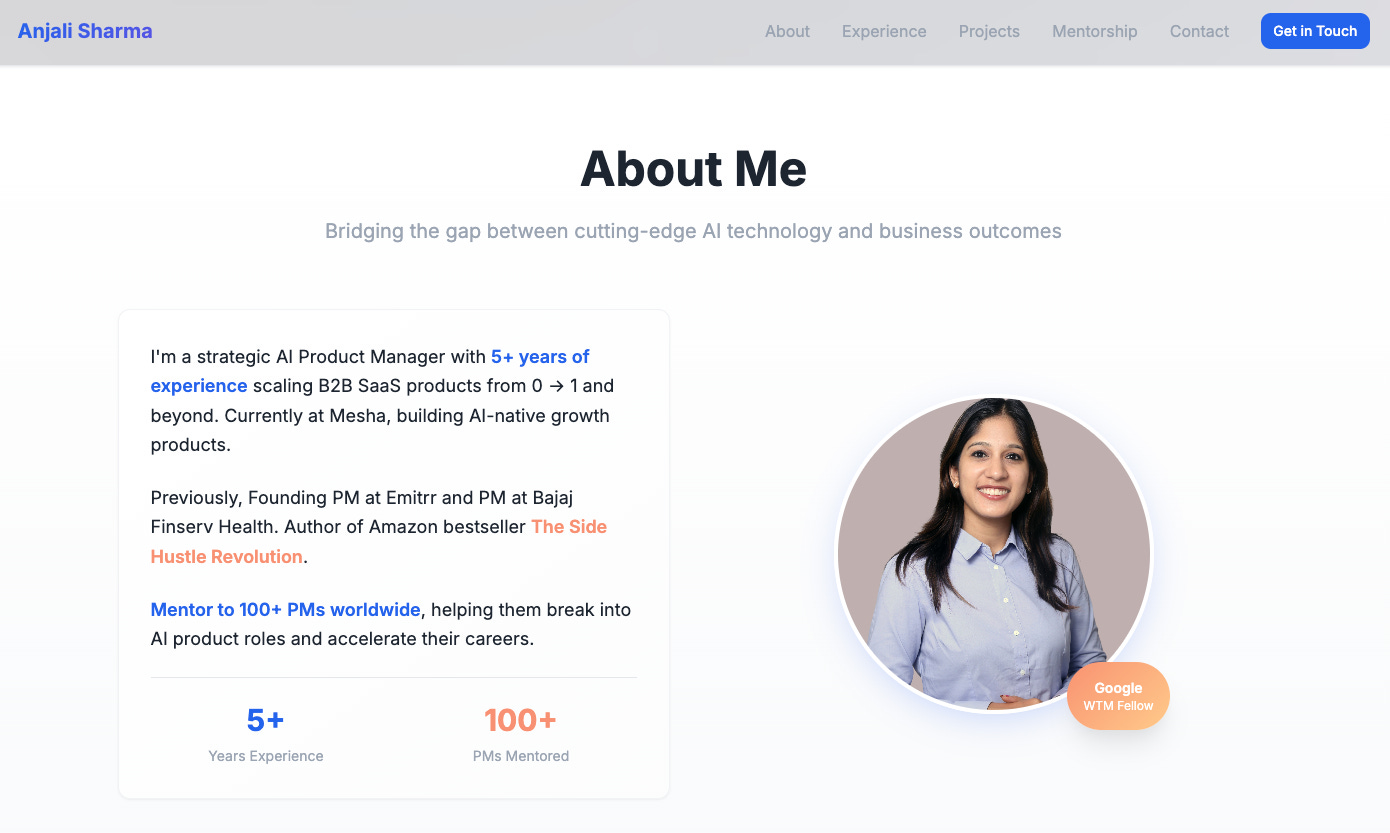This screenshot has width=1390, height=833.
Task: Click the Bridging the gap subtitle
Action: click(x=694, y=231)
